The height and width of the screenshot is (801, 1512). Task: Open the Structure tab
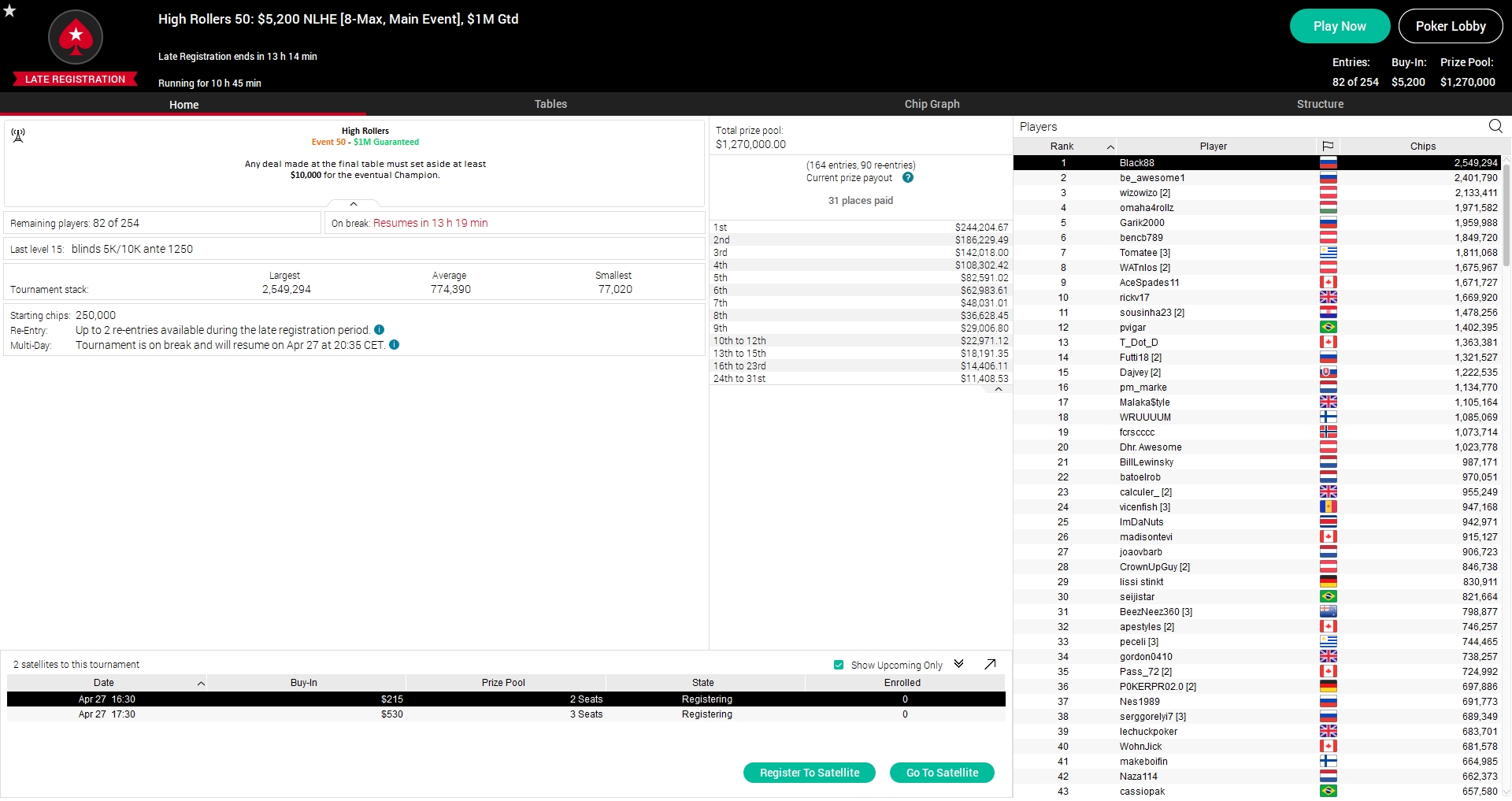tap(1320, 104)
